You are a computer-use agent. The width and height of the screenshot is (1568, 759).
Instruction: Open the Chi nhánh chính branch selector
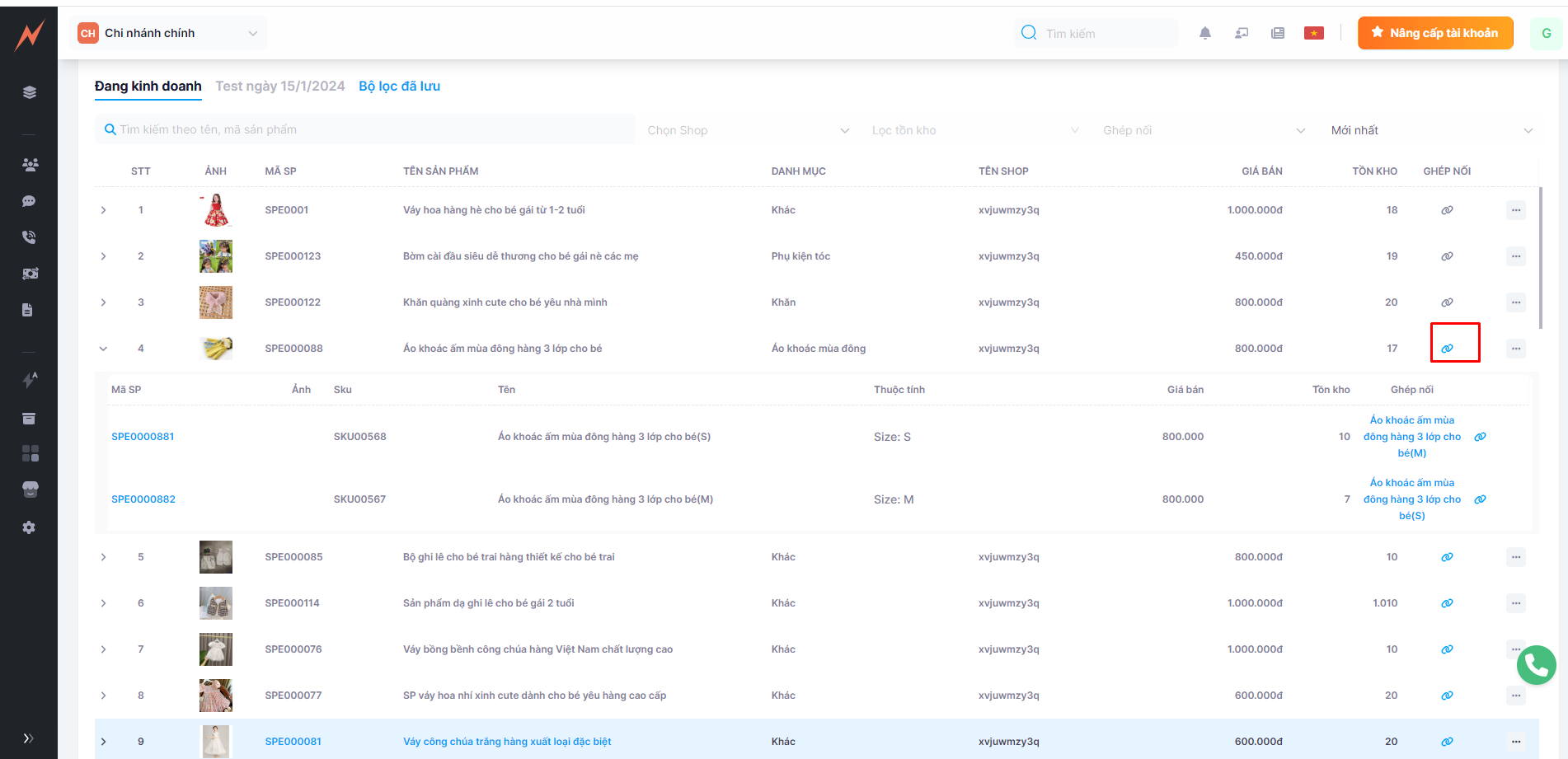(168, 33)
